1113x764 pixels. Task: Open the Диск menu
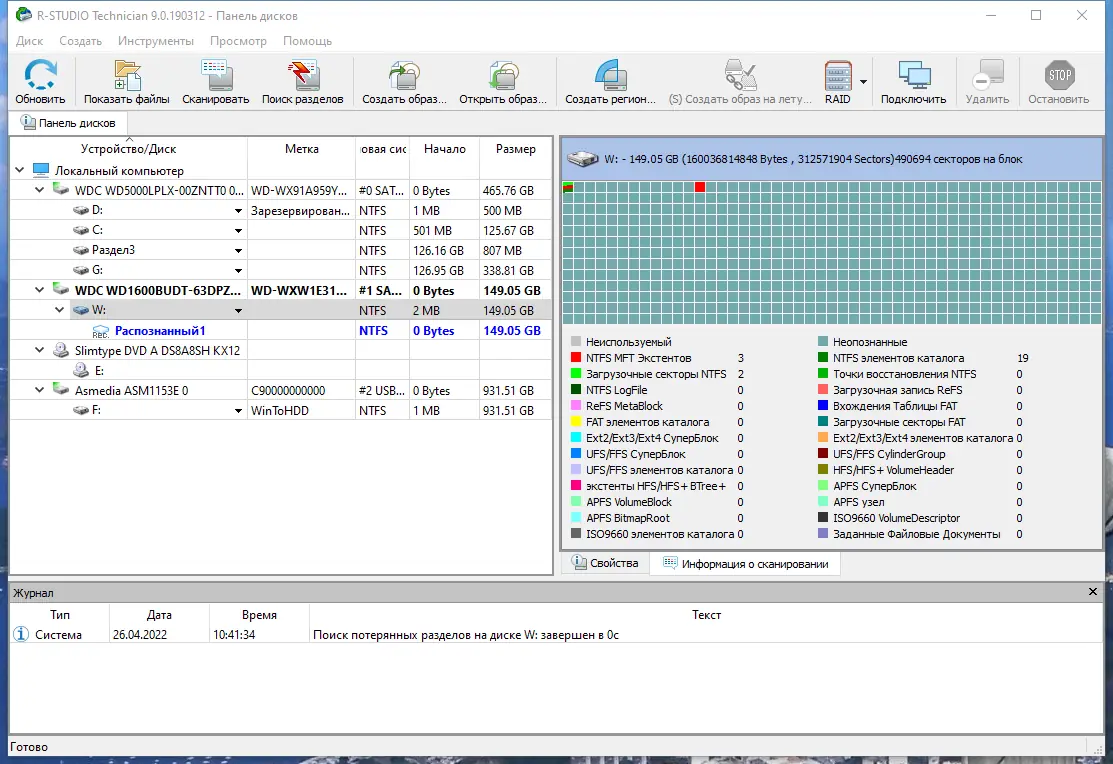click(x=29, y=41)
